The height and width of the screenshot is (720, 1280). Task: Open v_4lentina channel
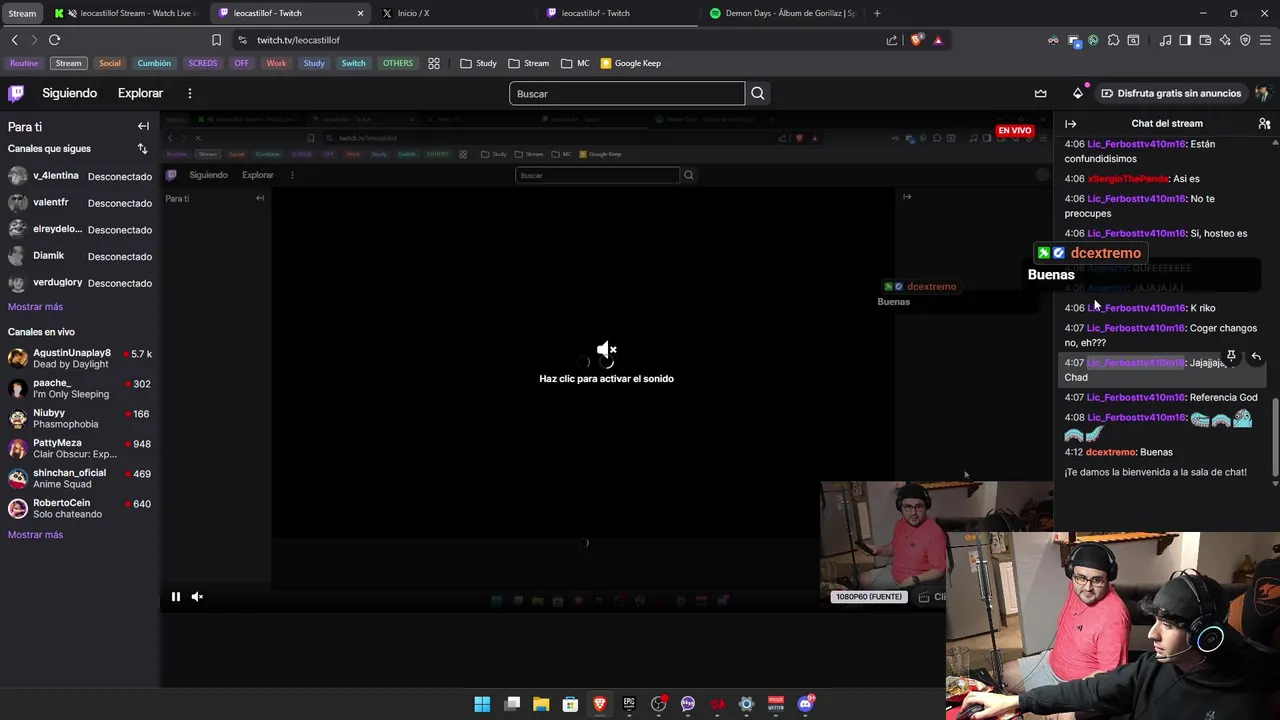coord(80,176)
